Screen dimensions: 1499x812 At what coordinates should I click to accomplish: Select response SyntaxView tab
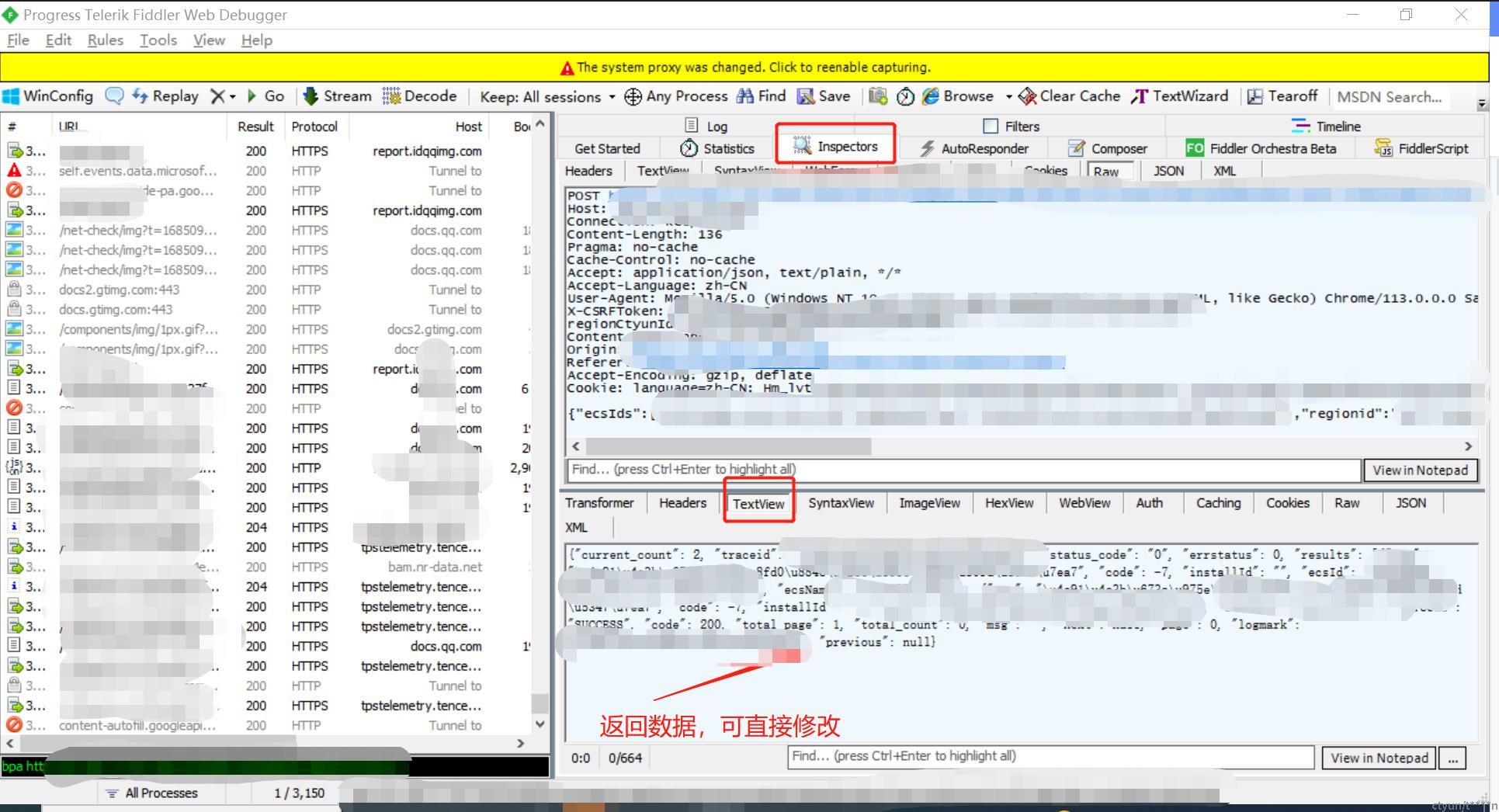[841, 503]
